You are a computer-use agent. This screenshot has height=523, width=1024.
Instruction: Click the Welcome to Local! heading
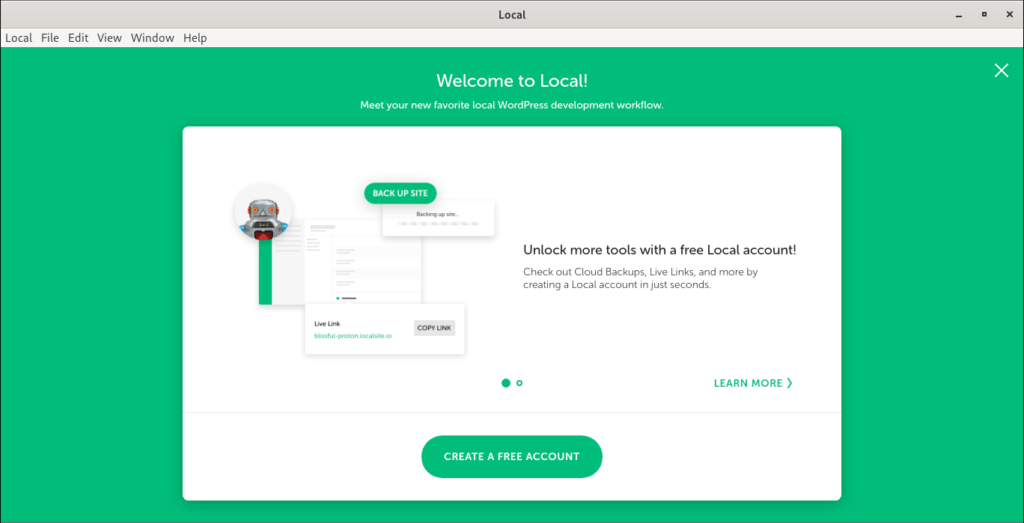[x=512, y=81]
